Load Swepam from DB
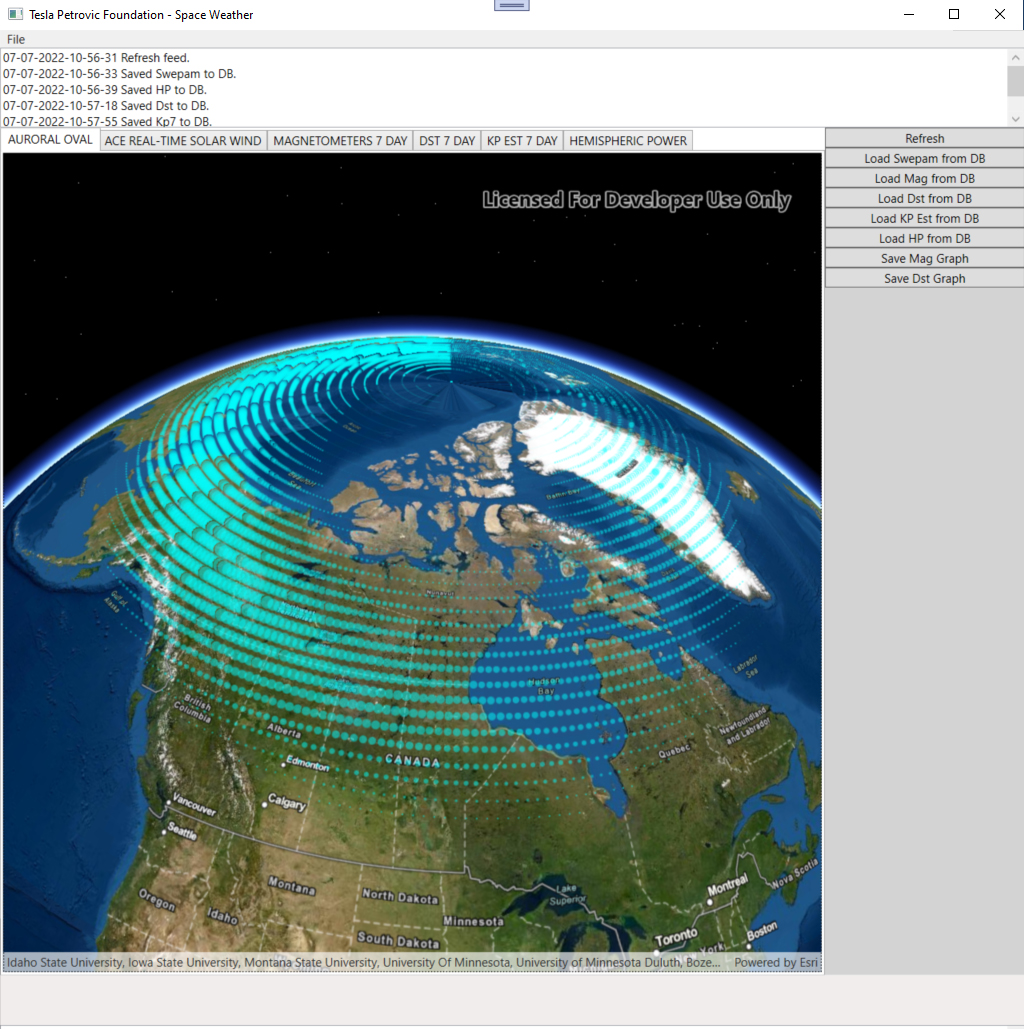 924,159
